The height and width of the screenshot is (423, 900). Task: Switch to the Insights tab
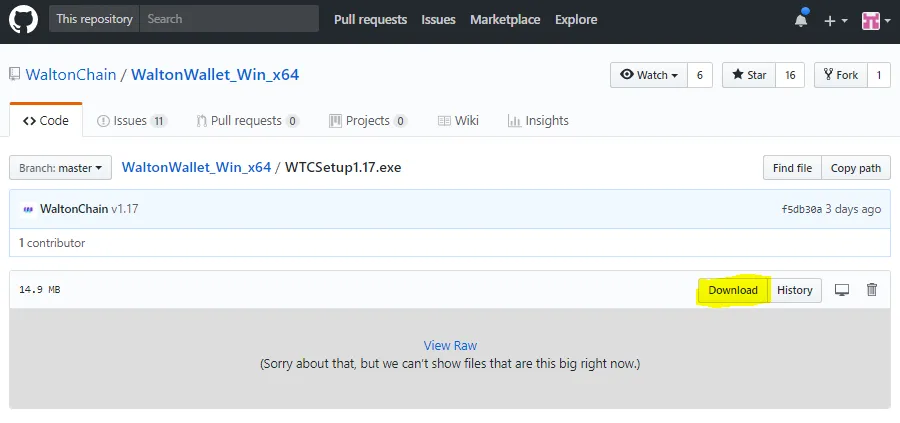(538, 121)
